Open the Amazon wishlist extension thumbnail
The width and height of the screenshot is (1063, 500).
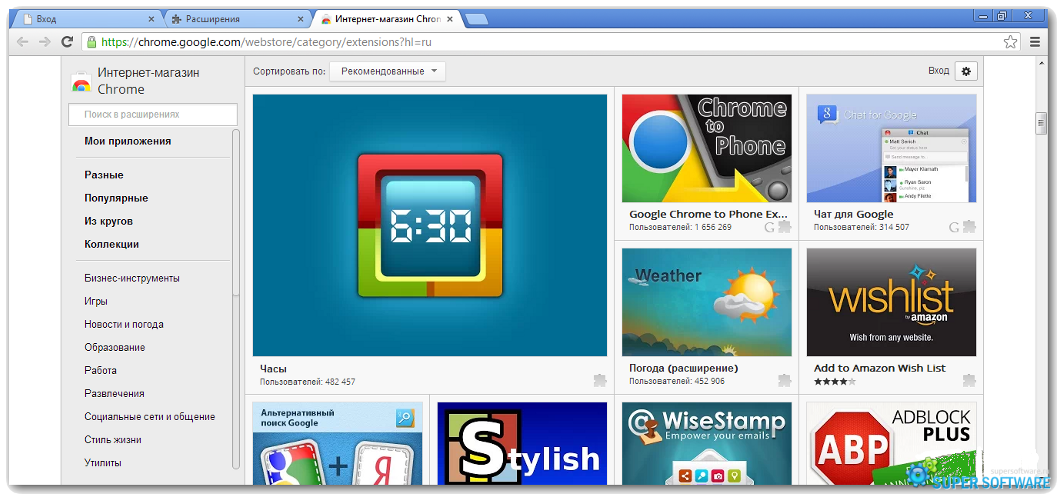(x=891, y=301)
